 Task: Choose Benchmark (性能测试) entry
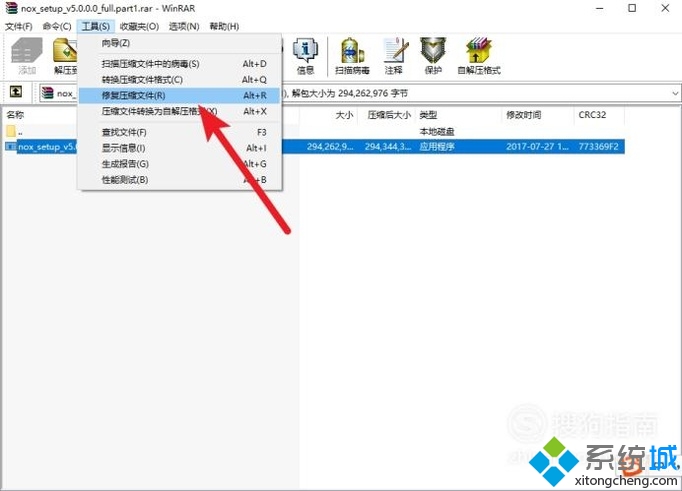(x=180, y=180)
